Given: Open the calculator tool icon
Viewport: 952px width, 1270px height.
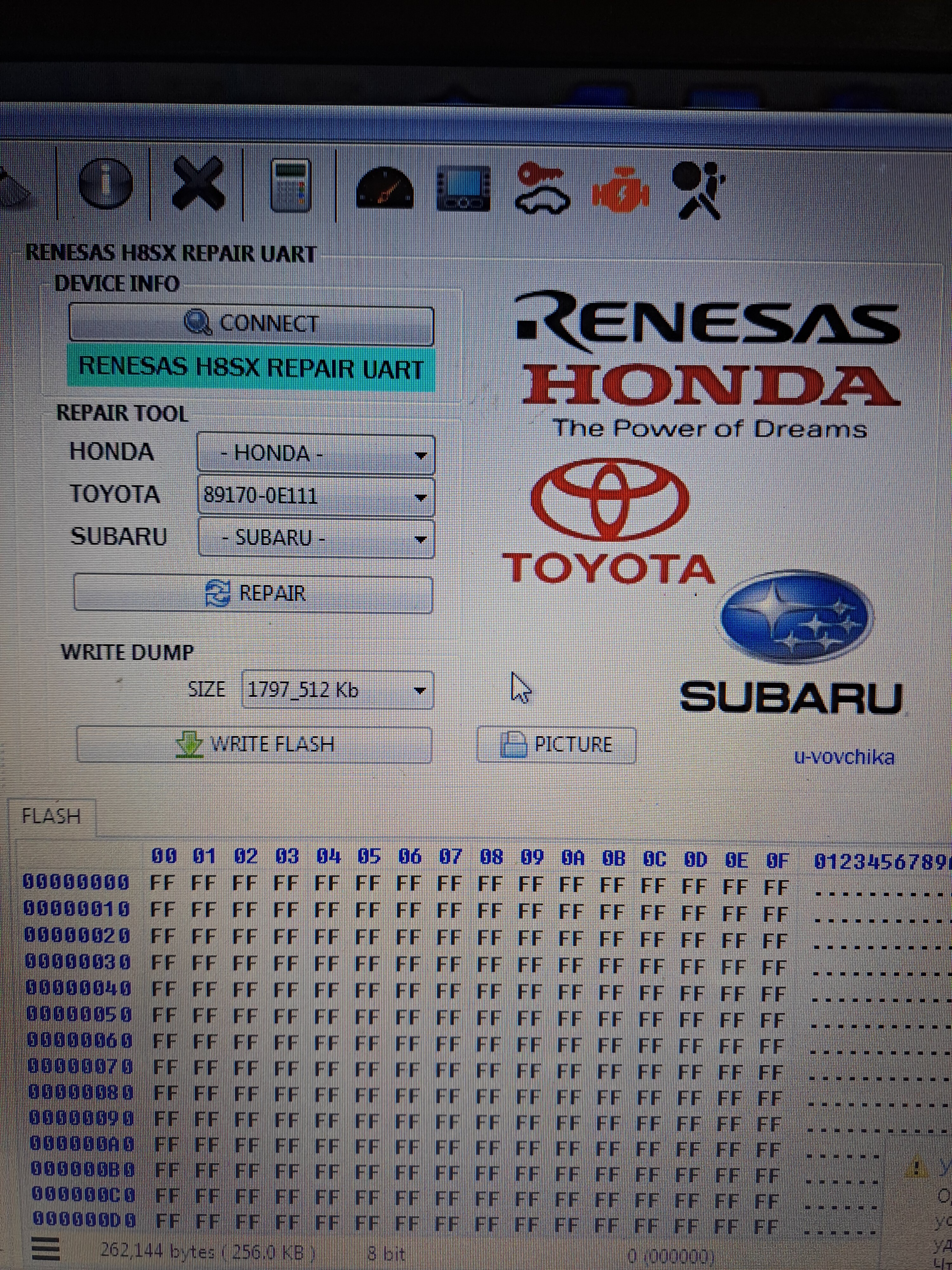Looking at the screenshot, I should 290,185.
